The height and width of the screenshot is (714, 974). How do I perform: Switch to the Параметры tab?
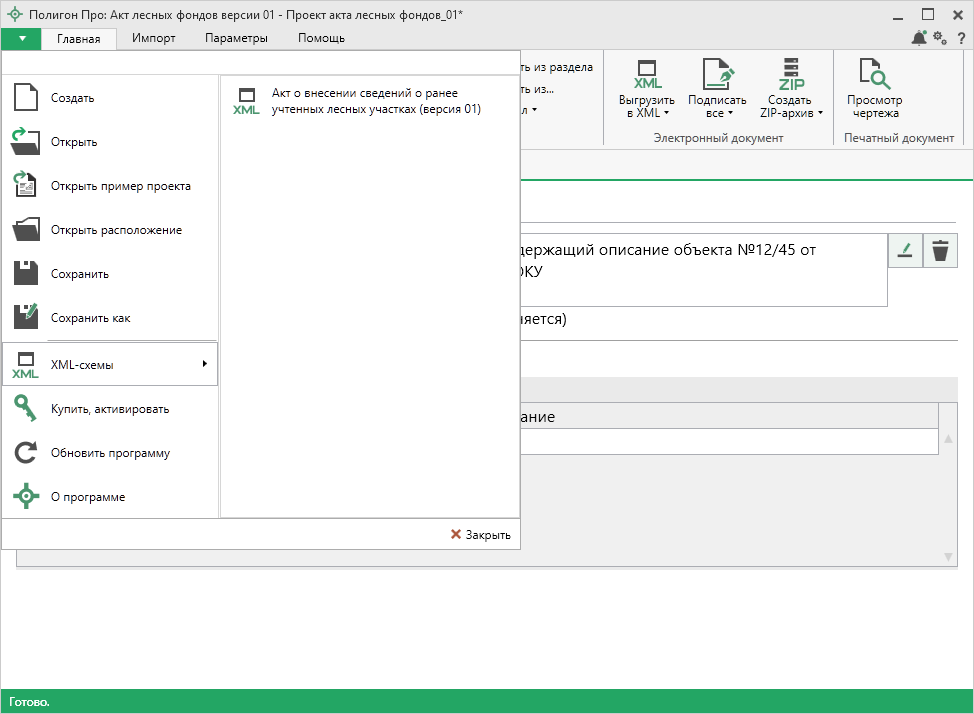point(236,38)
